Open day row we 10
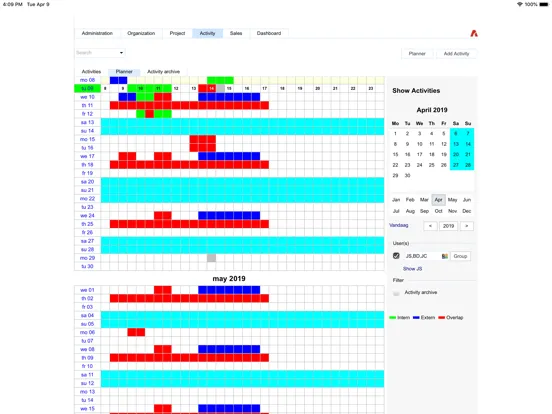 [87, 97]
